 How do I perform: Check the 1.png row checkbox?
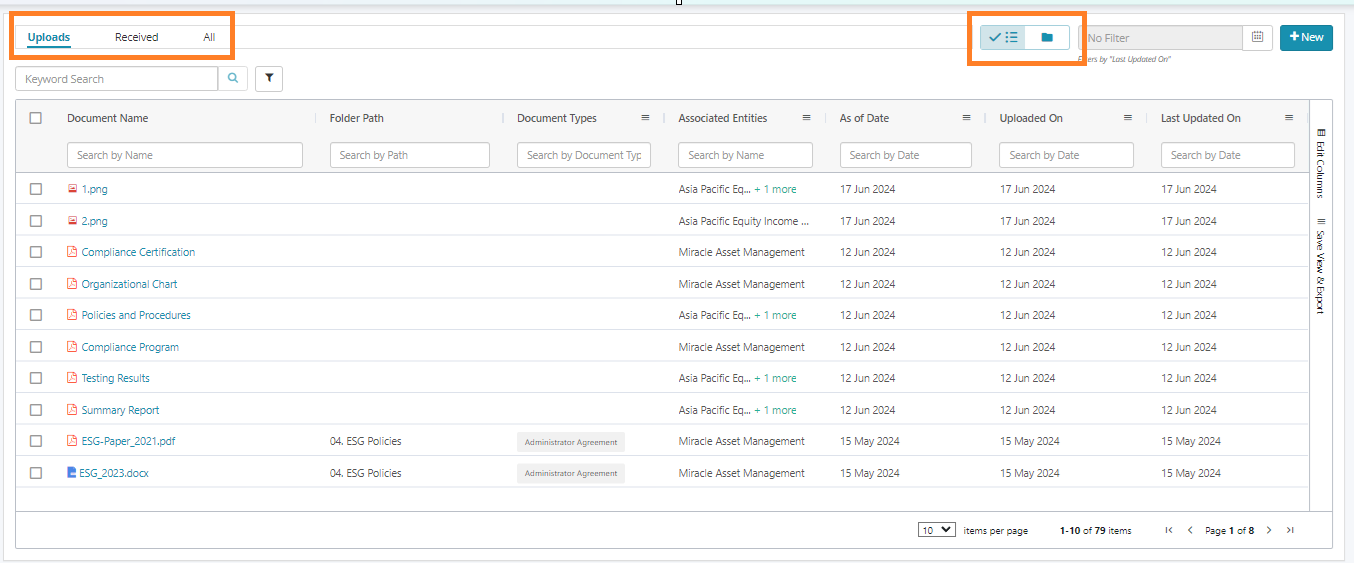(36, 189)
